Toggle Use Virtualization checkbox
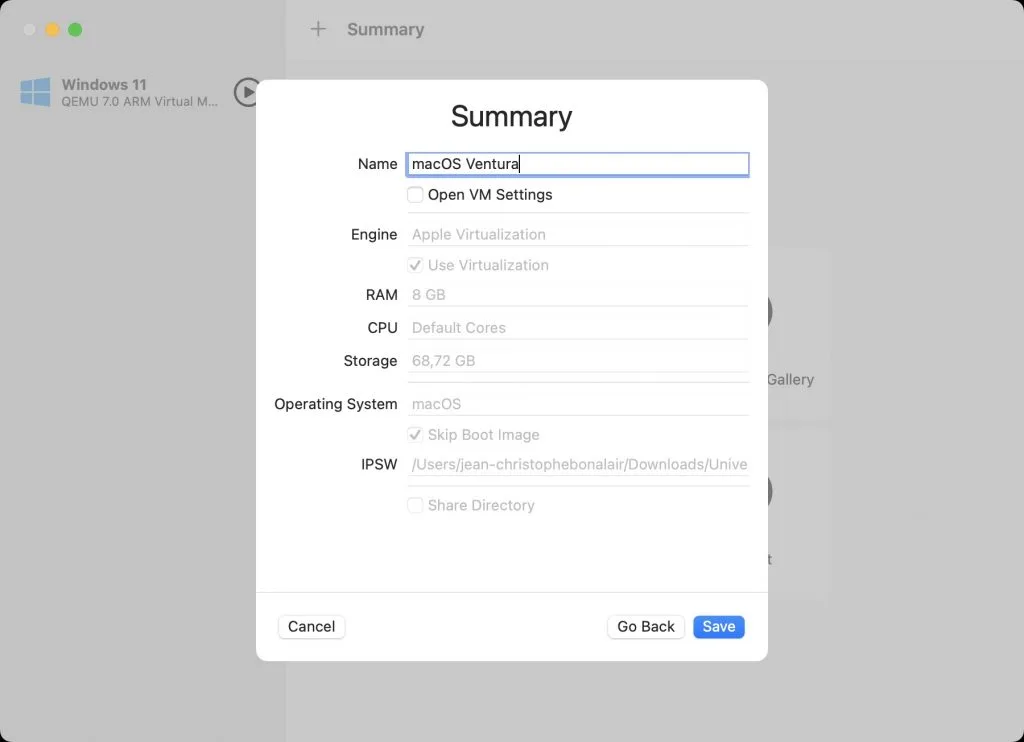 pos(415,265)
